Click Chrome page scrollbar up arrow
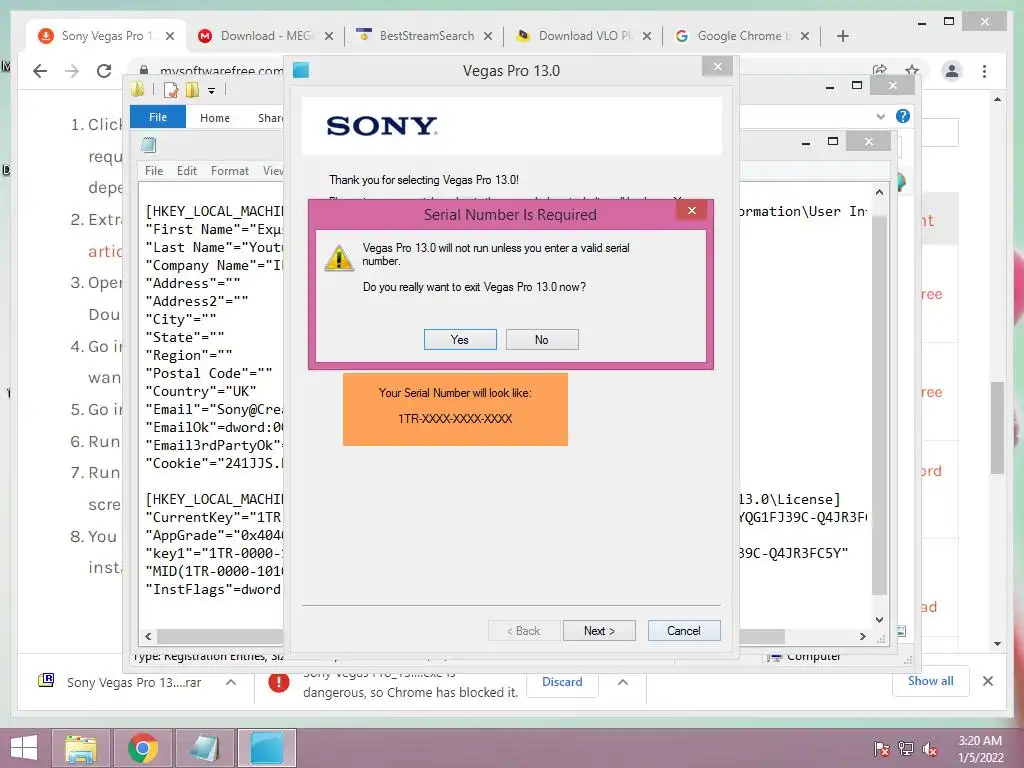The height and width of the screenshot is (768, 1024). (x=997, y=99)
